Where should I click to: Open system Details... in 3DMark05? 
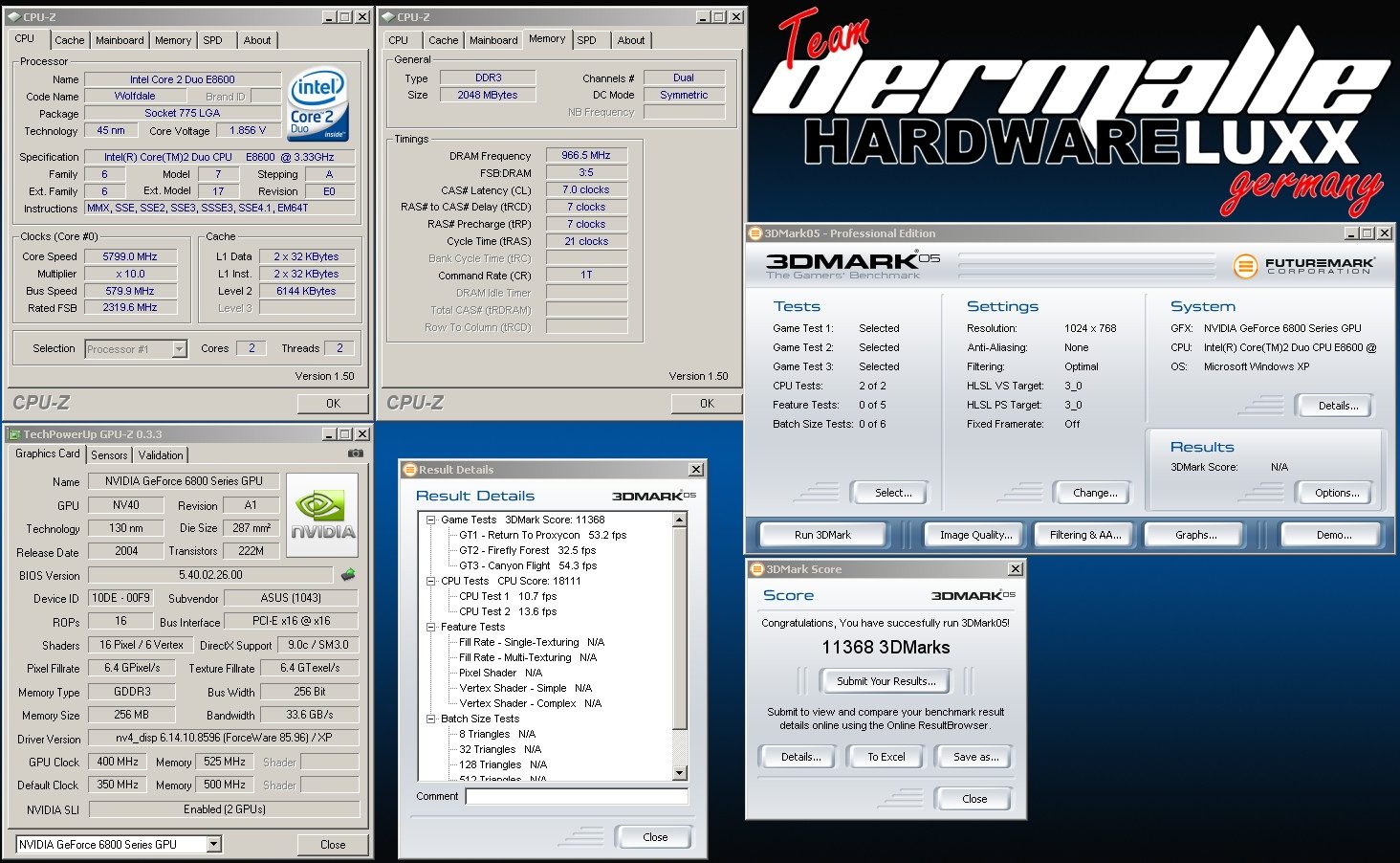coord(1337,406)
